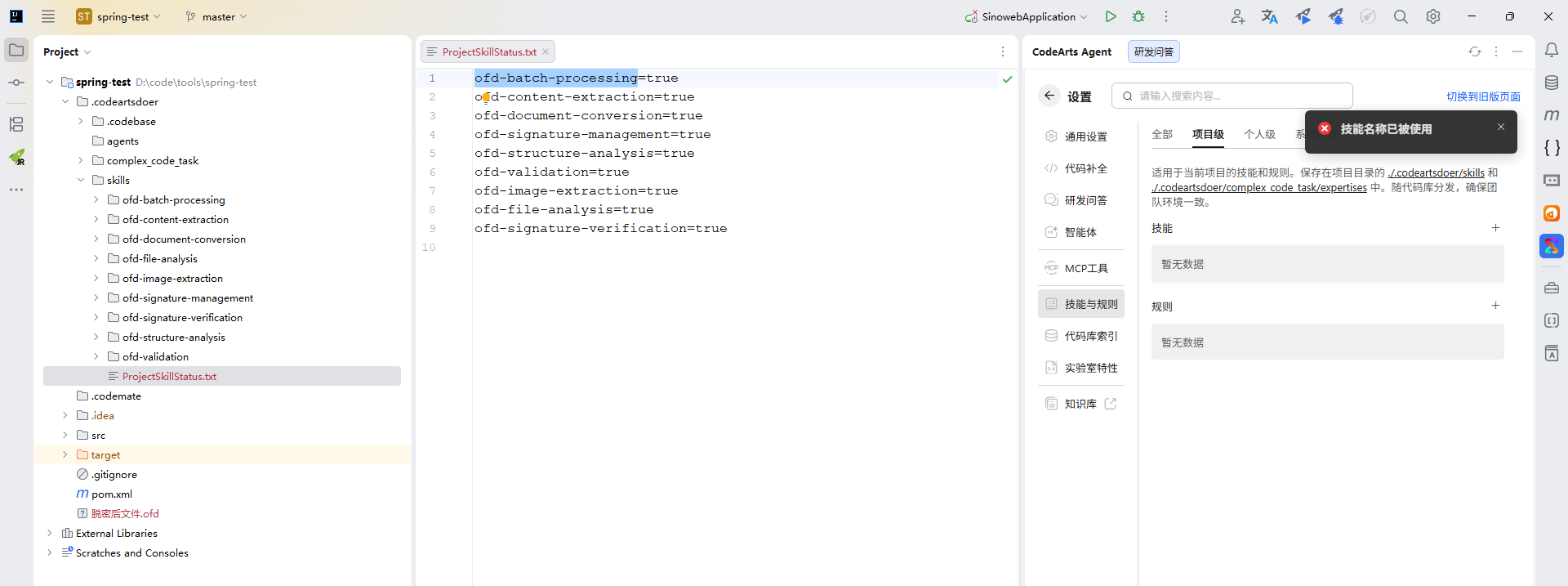This screenshot has height=586, width=1568.
Task: Open the Notifications bell icon
Action: point(1552,50)
